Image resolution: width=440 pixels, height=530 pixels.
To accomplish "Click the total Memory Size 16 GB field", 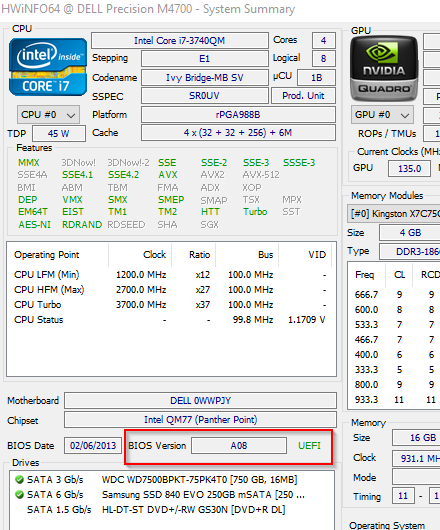I will (416, 438).
